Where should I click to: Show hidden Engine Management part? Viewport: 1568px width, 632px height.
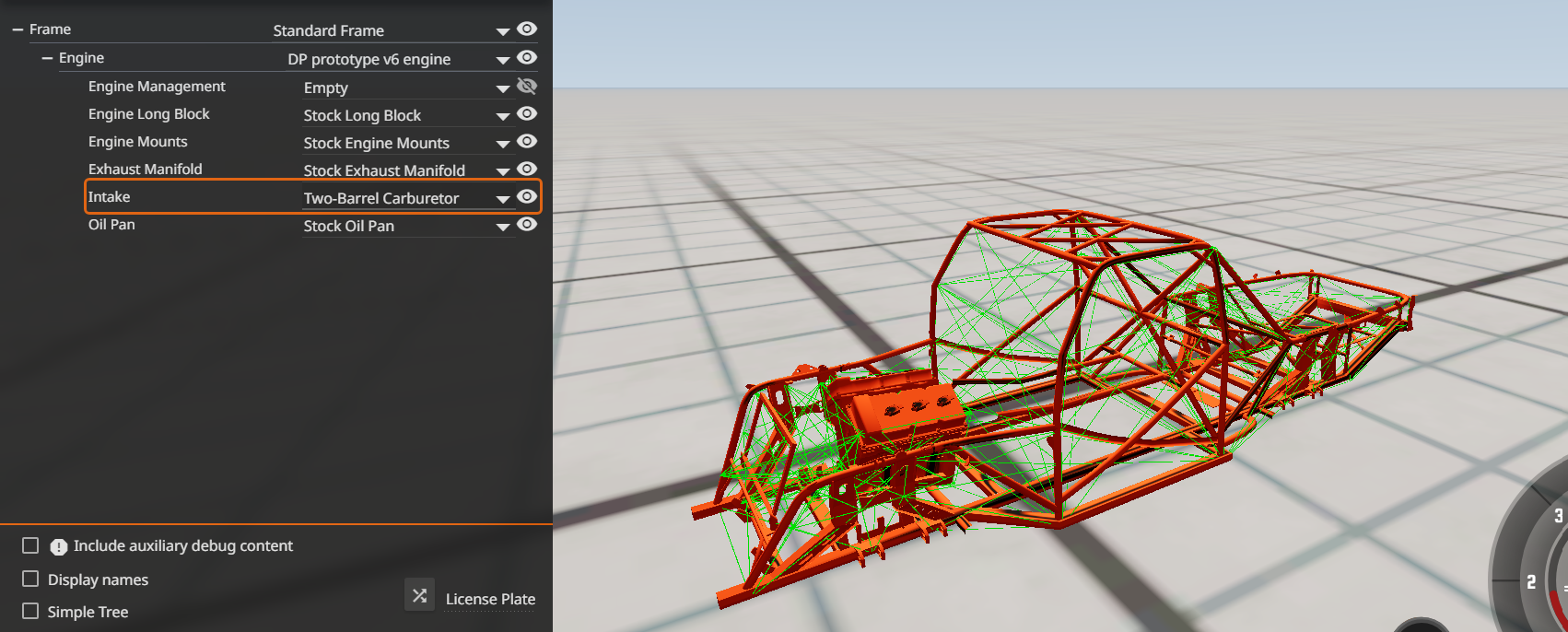[527, 86]
